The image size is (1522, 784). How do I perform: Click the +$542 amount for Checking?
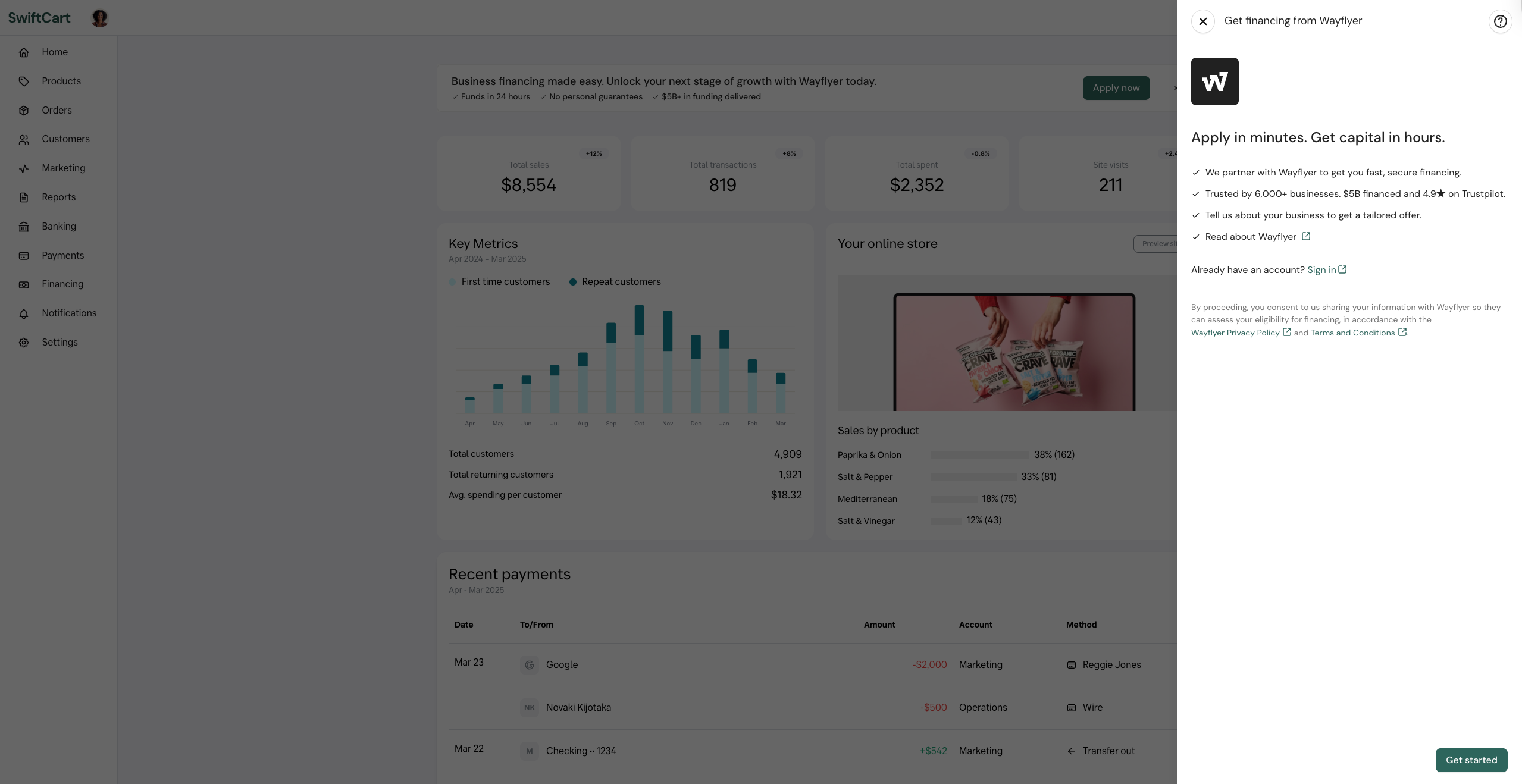tap(934, 751)
